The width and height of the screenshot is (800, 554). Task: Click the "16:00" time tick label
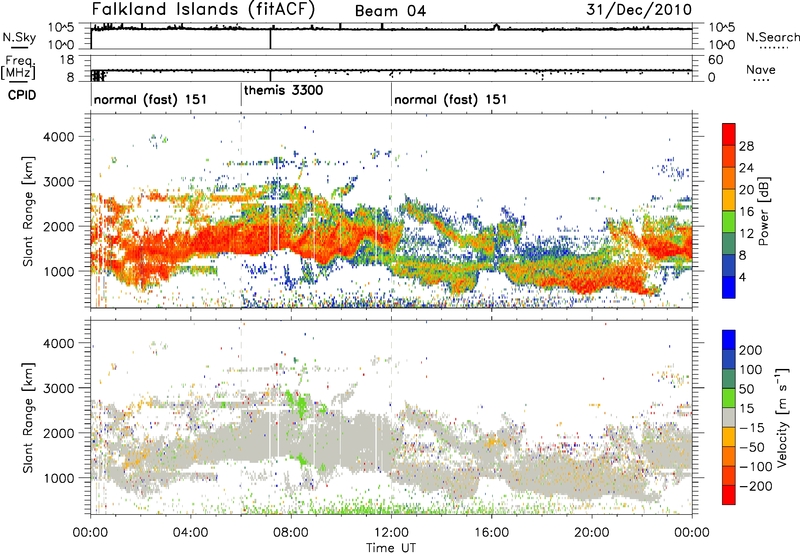click(x=491, y=533)
